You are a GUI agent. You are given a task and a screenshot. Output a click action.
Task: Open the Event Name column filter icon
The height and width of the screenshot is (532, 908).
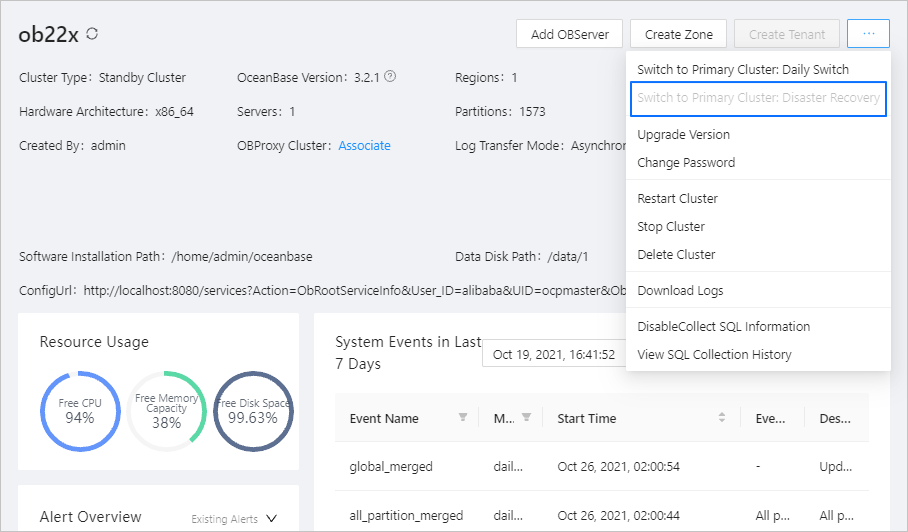pyautogui.click(x=463, y=417)
